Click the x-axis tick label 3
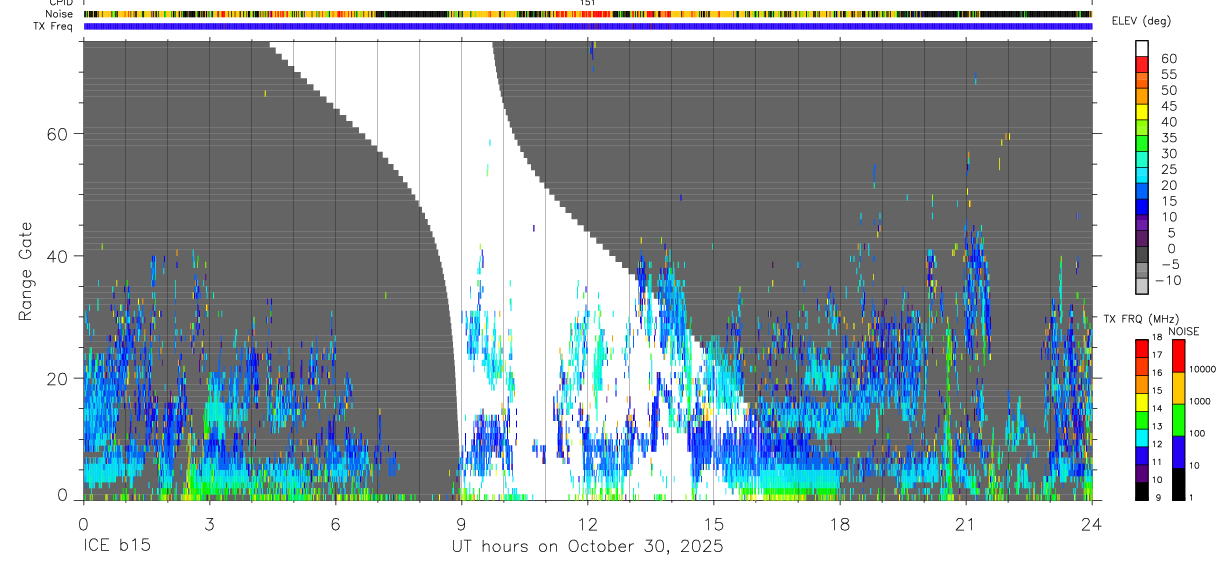 [x=209, y=524]
